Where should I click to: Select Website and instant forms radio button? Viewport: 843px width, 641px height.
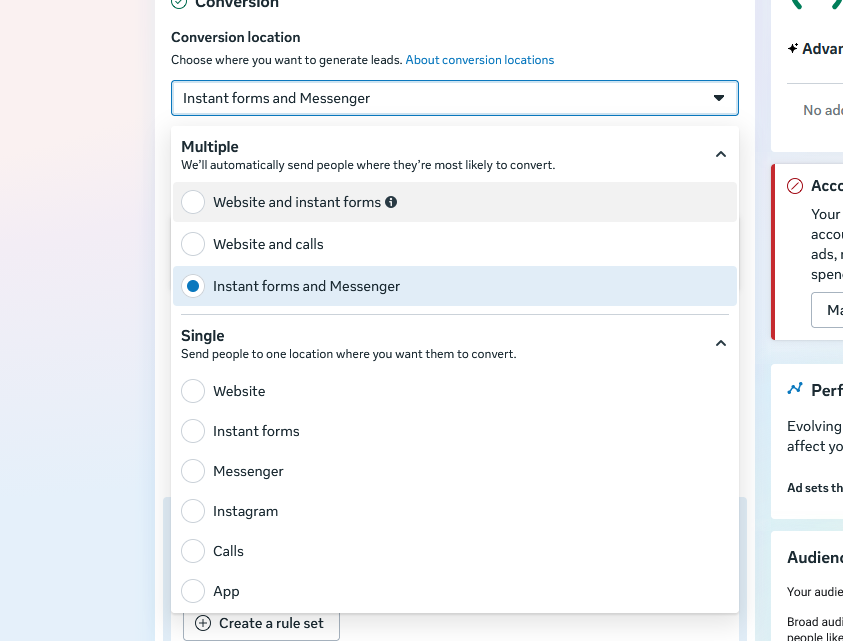[193, 202]
